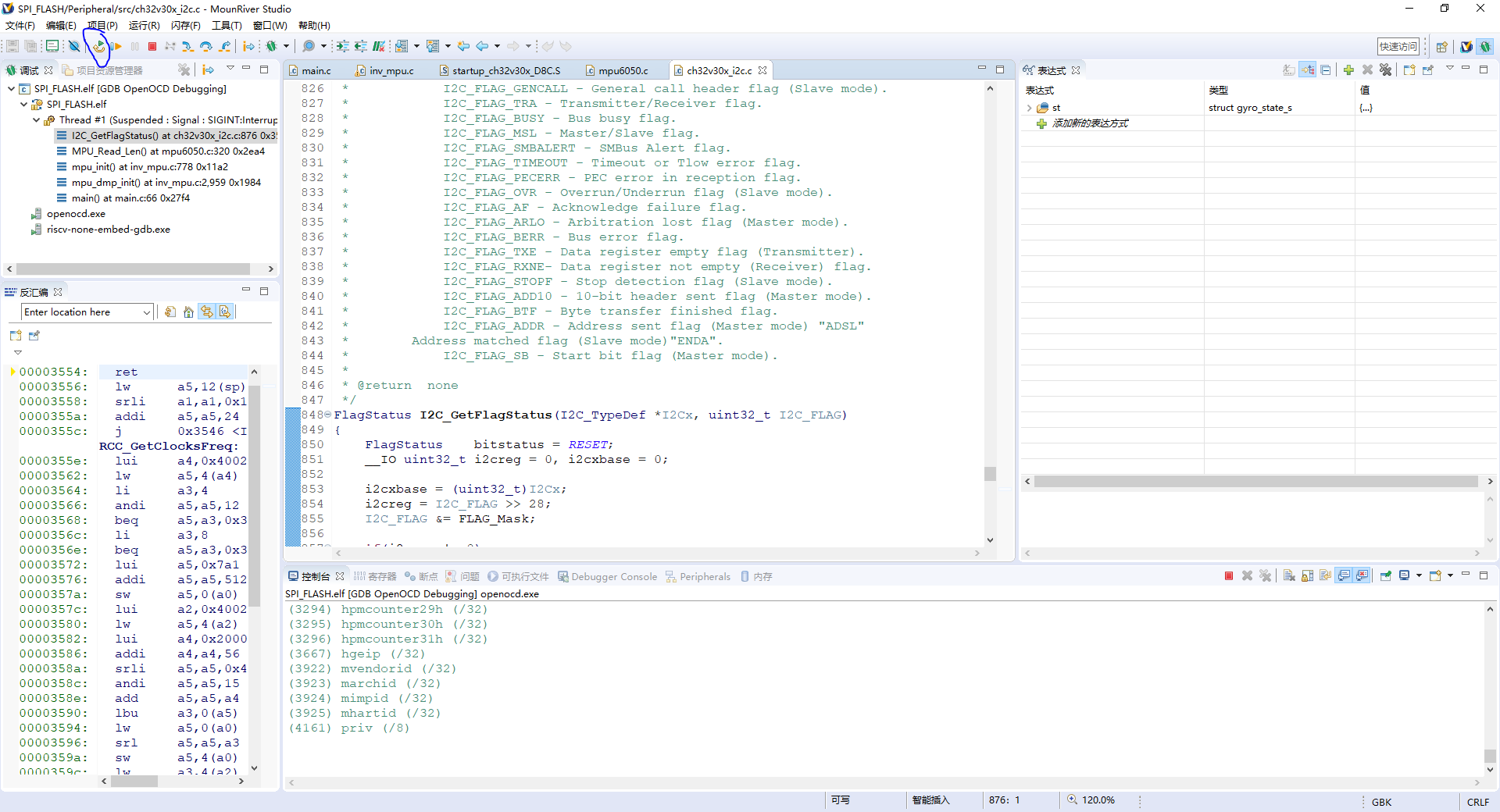Toggle Word Wrap in console
Image resolution: width=1500 pixels, height=812 pixels.
[x=1325, y=576]
